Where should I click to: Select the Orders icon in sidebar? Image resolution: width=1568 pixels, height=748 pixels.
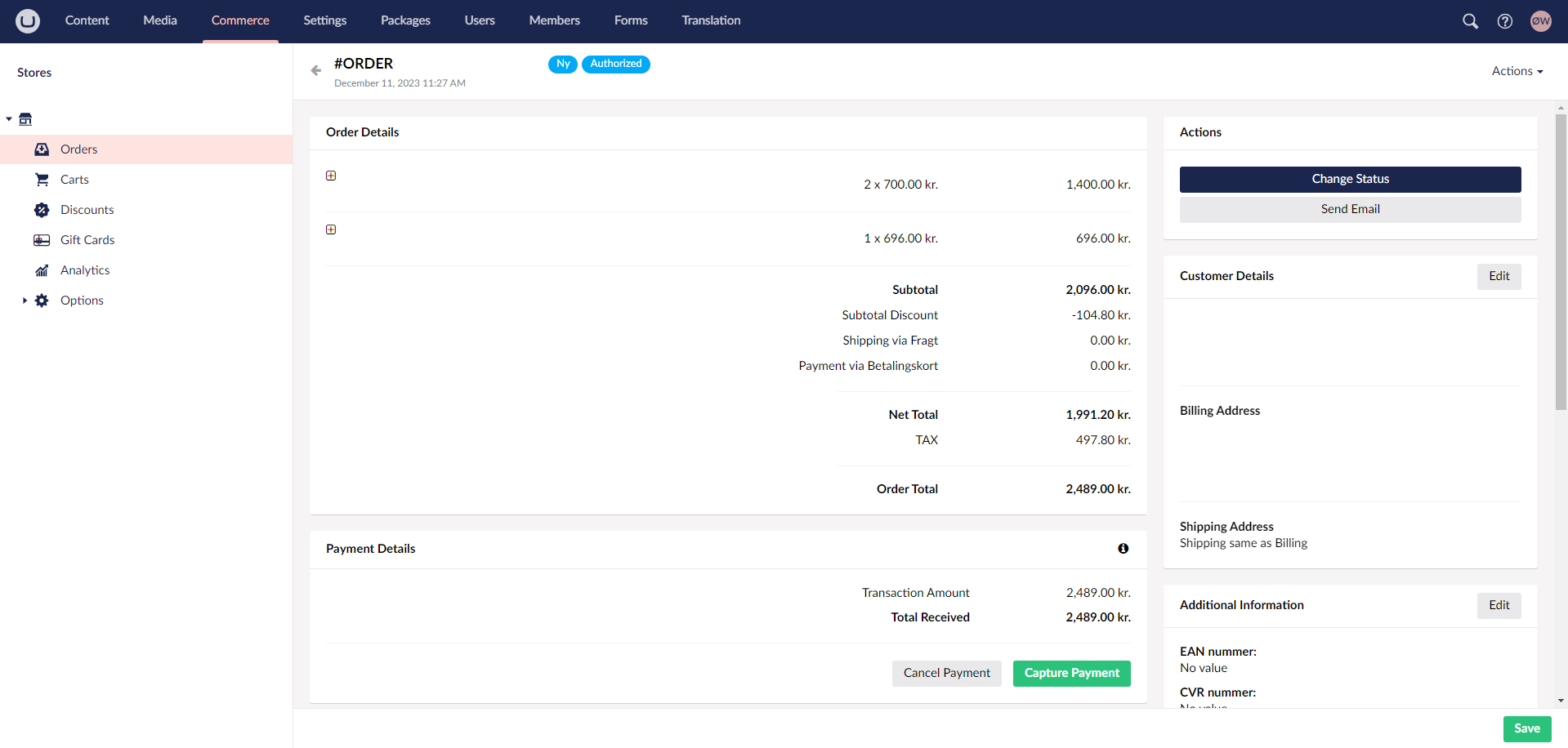(x=42, y=149)
